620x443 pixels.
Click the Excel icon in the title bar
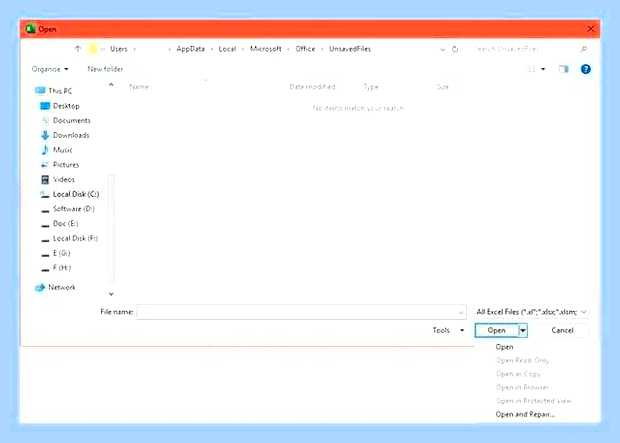point(30,29)
